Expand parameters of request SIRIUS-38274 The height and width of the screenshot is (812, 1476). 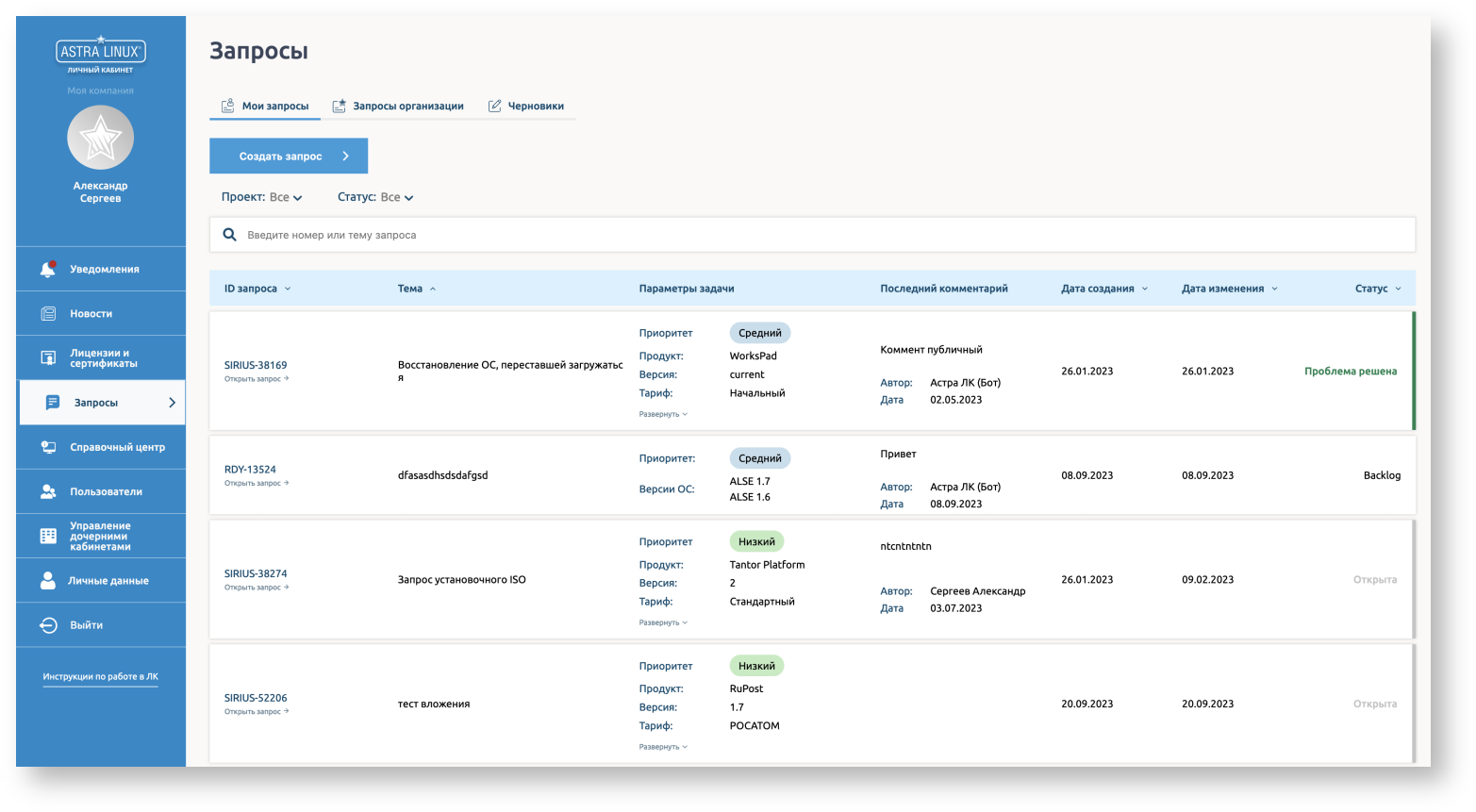[662, 622]
